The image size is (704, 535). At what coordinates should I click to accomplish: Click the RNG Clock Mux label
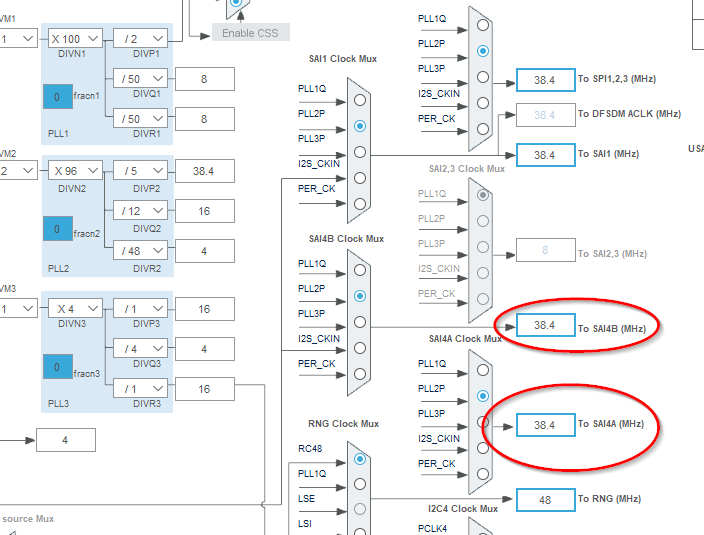[x=343, y=424]
